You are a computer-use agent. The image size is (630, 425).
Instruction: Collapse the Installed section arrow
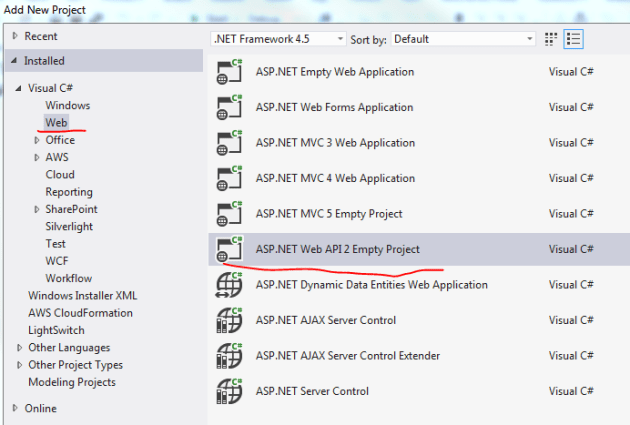[14, 60]
